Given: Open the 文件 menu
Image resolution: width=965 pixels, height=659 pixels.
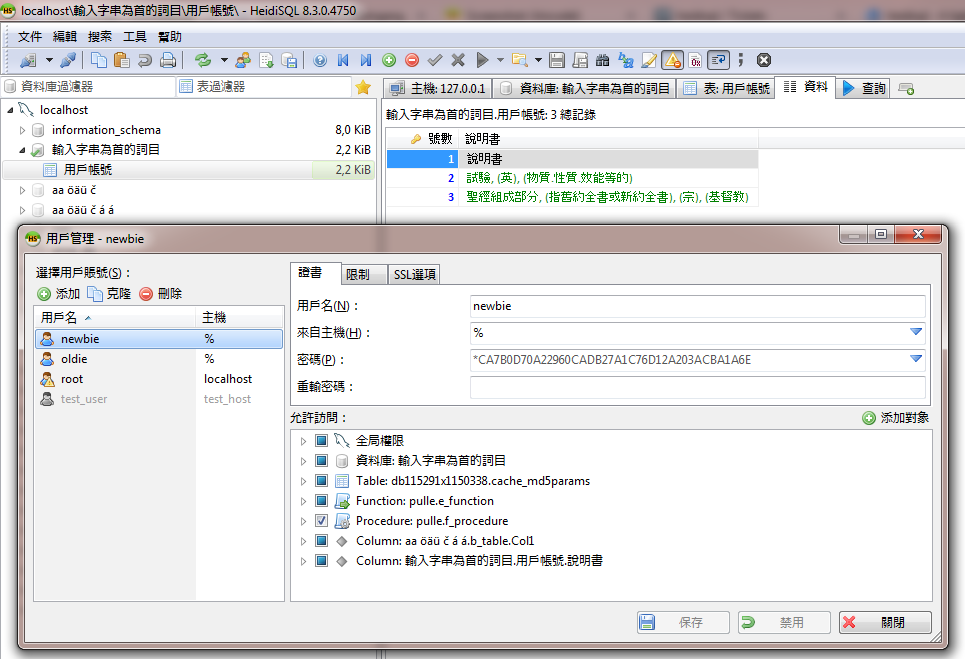Looking at the screenshot, I should coord(30,37).
